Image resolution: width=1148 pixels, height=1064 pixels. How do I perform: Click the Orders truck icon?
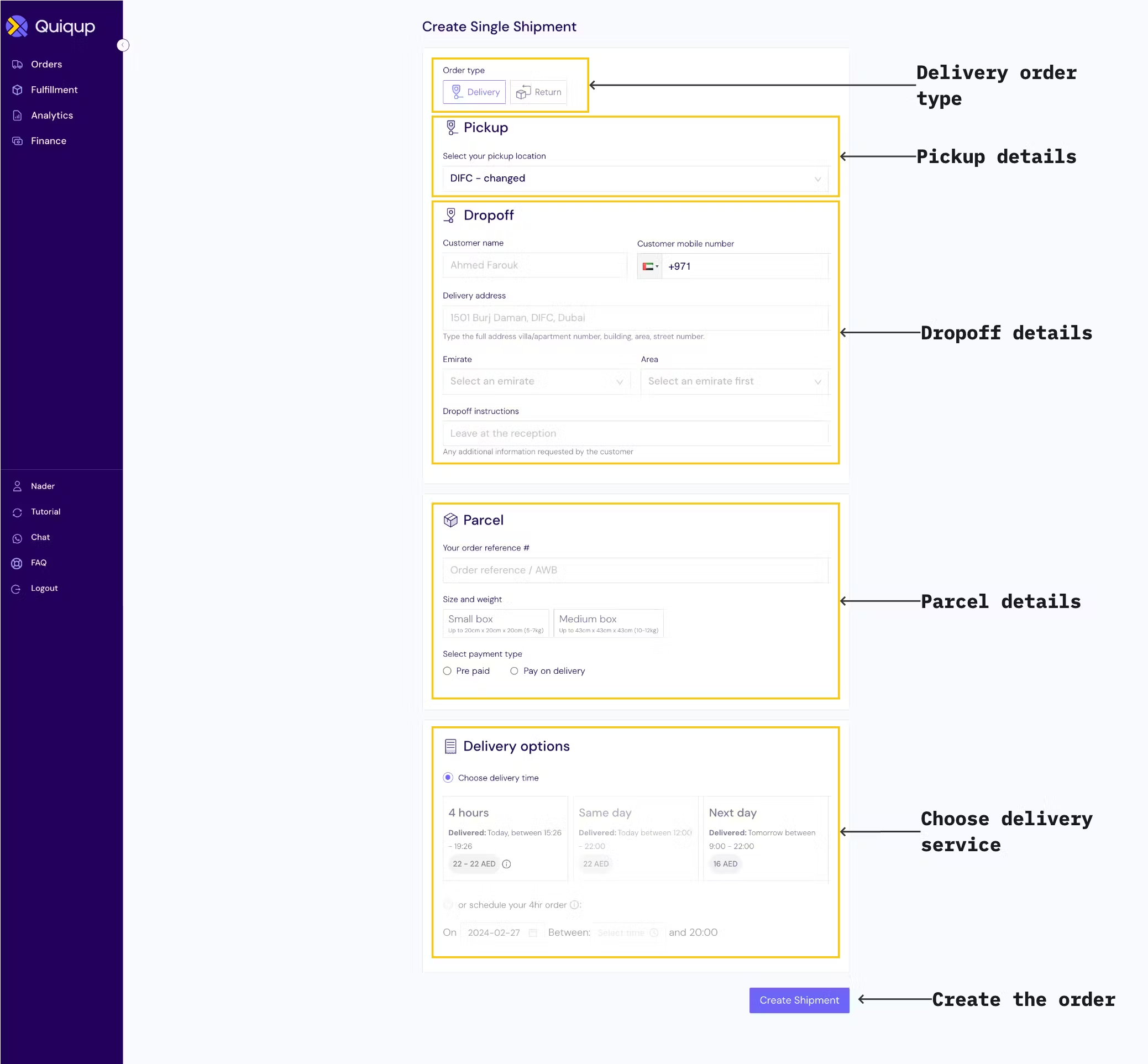(x=17, y=64)
